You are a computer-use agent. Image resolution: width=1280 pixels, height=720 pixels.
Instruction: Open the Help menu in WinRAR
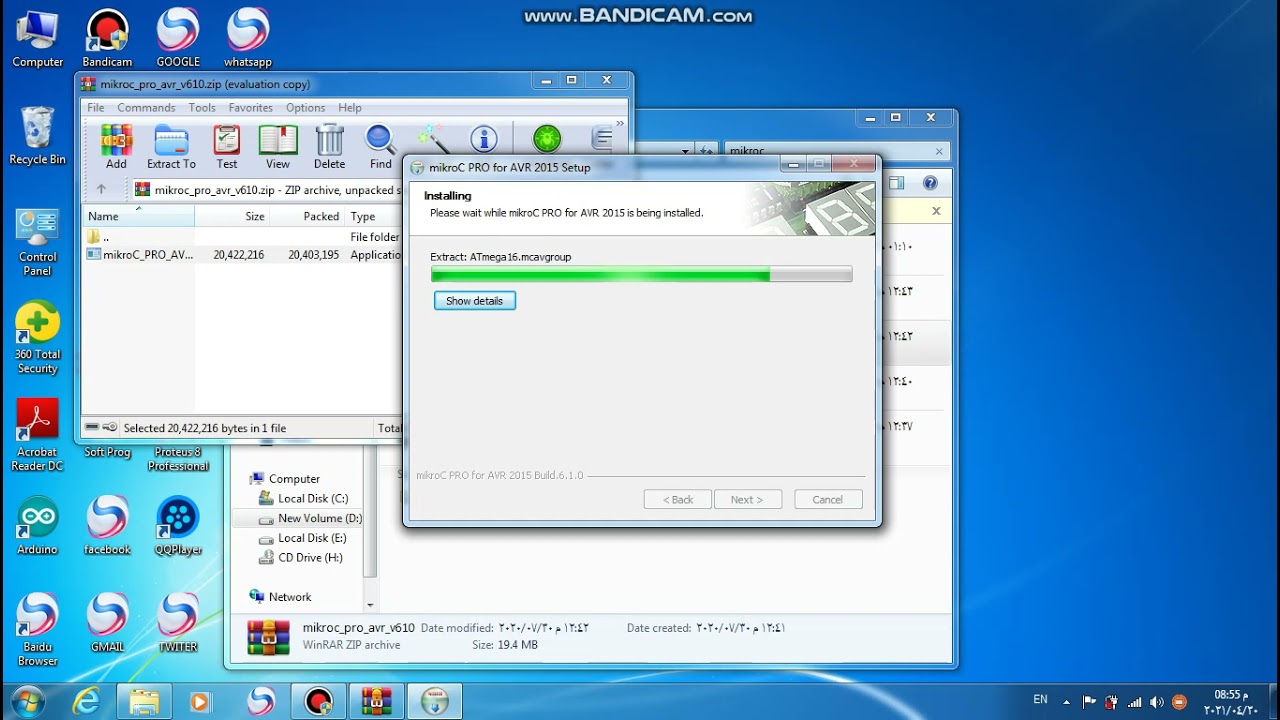point(350,107)
